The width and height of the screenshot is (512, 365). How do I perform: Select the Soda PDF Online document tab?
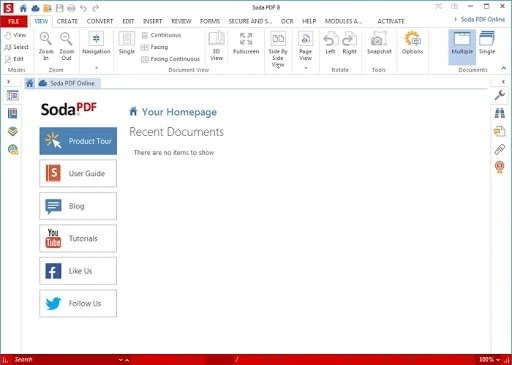(x=68, y=83)
